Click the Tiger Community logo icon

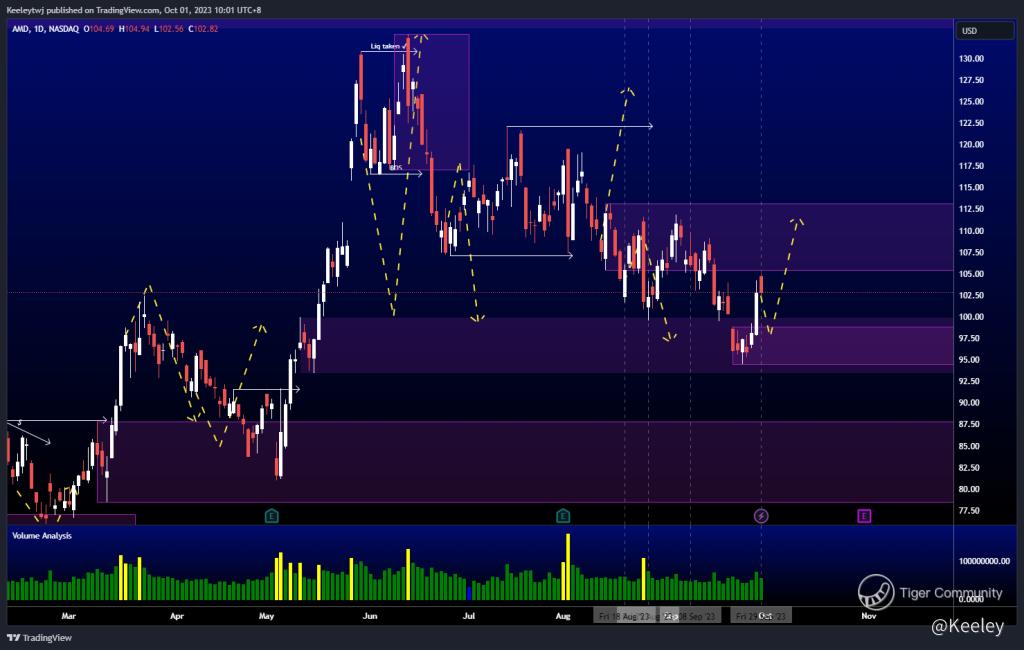876,592
